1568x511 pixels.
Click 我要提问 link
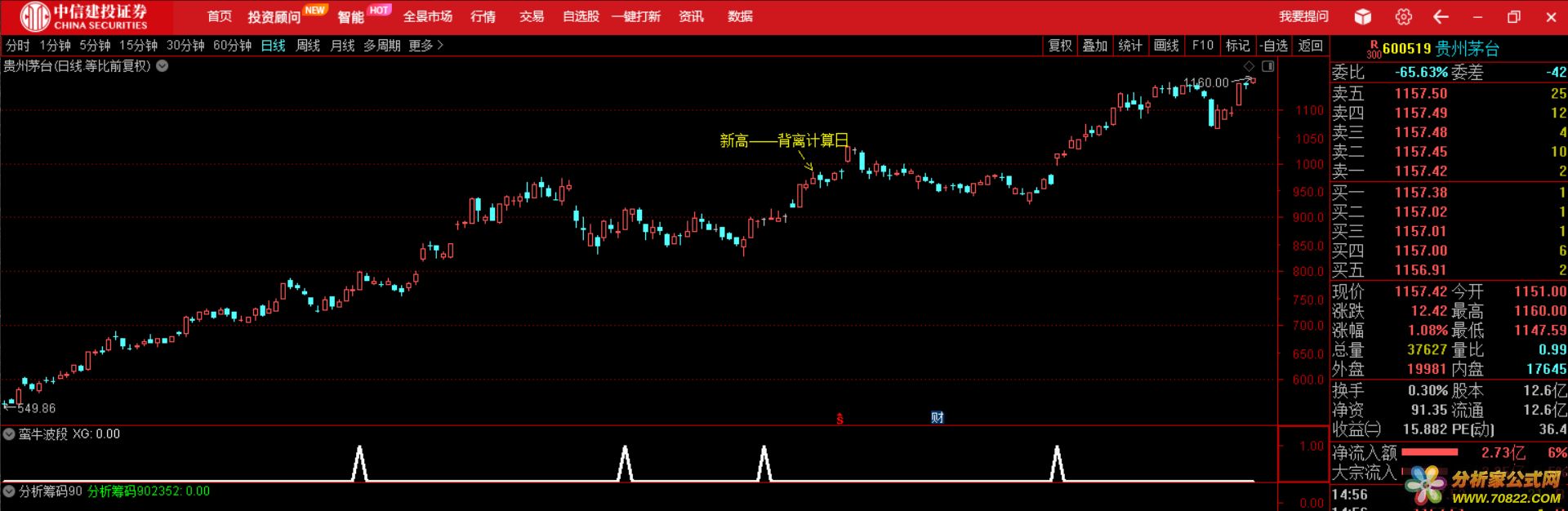pos(1303,16)
